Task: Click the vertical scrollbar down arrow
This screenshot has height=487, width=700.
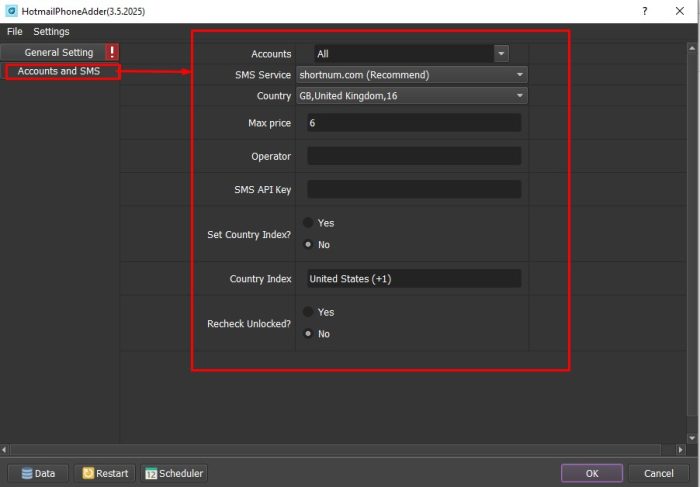Action: click(692, 438)
